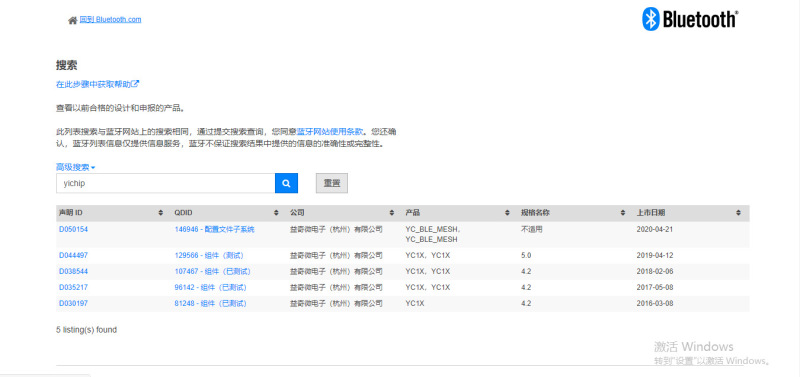
Task: Sort by QDID column arrows
Action: pos(276,213)
